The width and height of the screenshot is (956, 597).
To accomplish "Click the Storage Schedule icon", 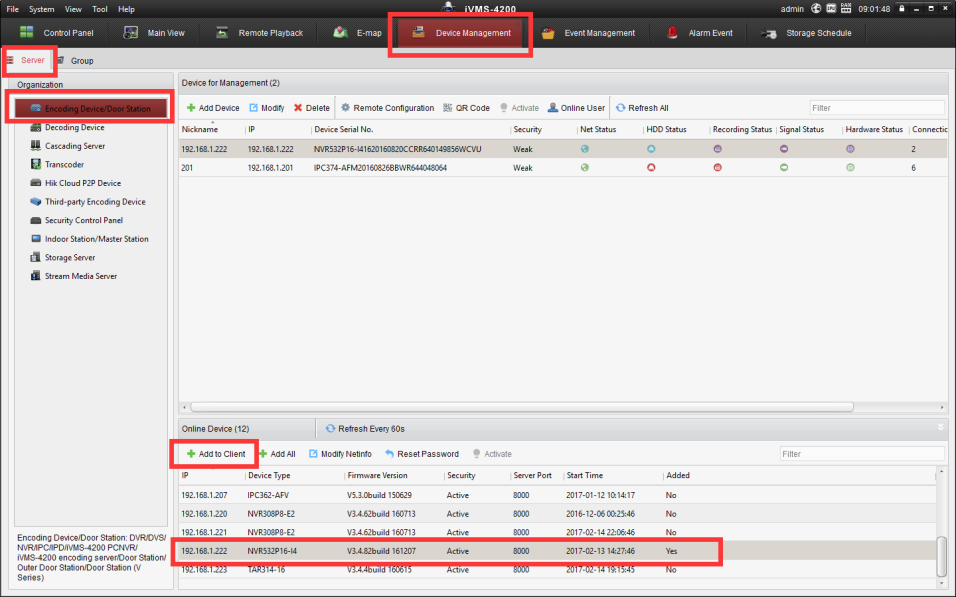I will 769,33.
